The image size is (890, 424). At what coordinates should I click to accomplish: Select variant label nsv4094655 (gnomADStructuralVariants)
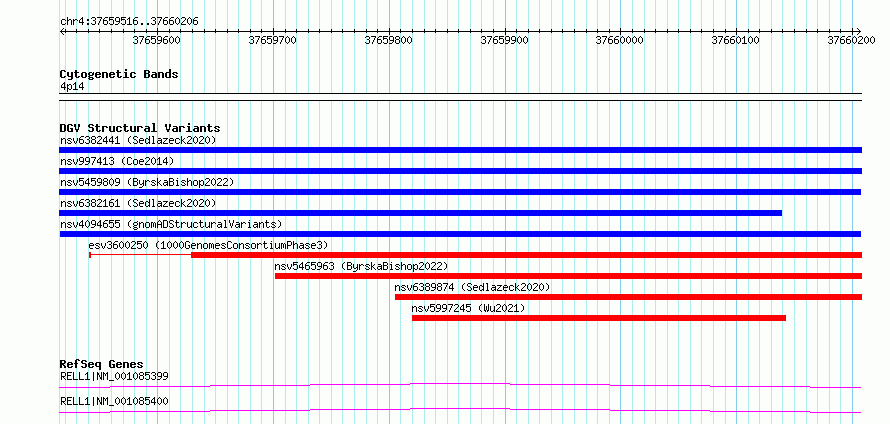171,224
